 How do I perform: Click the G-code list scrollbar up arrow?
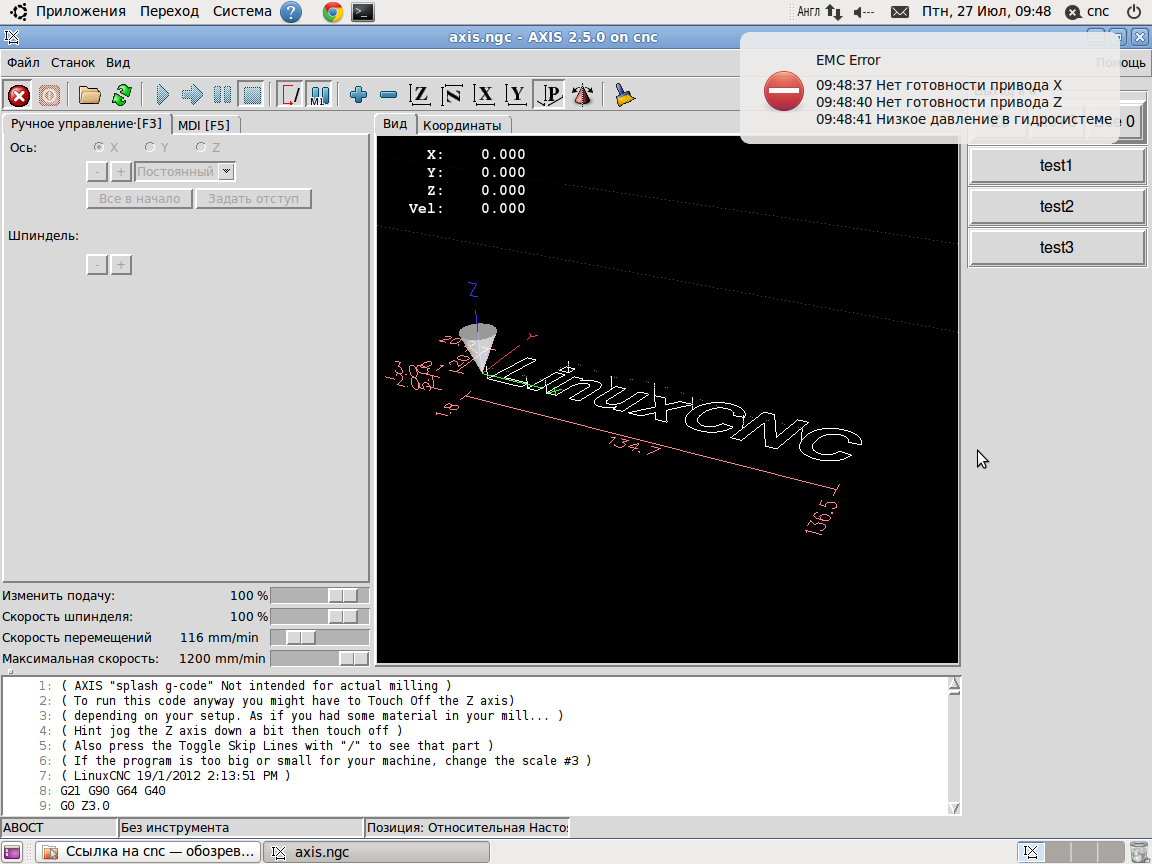click(954, 684)
